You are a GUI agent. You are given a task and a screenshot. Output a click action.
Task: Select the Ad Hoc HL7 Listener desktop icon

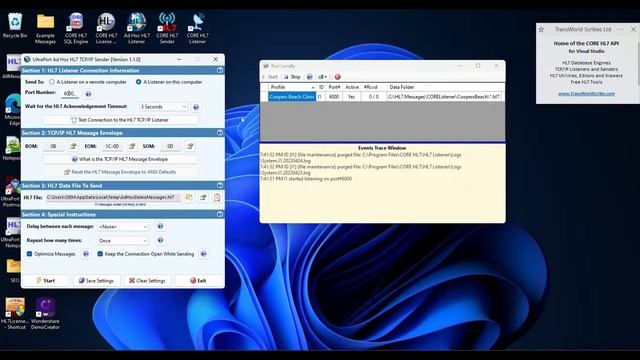coord(137,28)
